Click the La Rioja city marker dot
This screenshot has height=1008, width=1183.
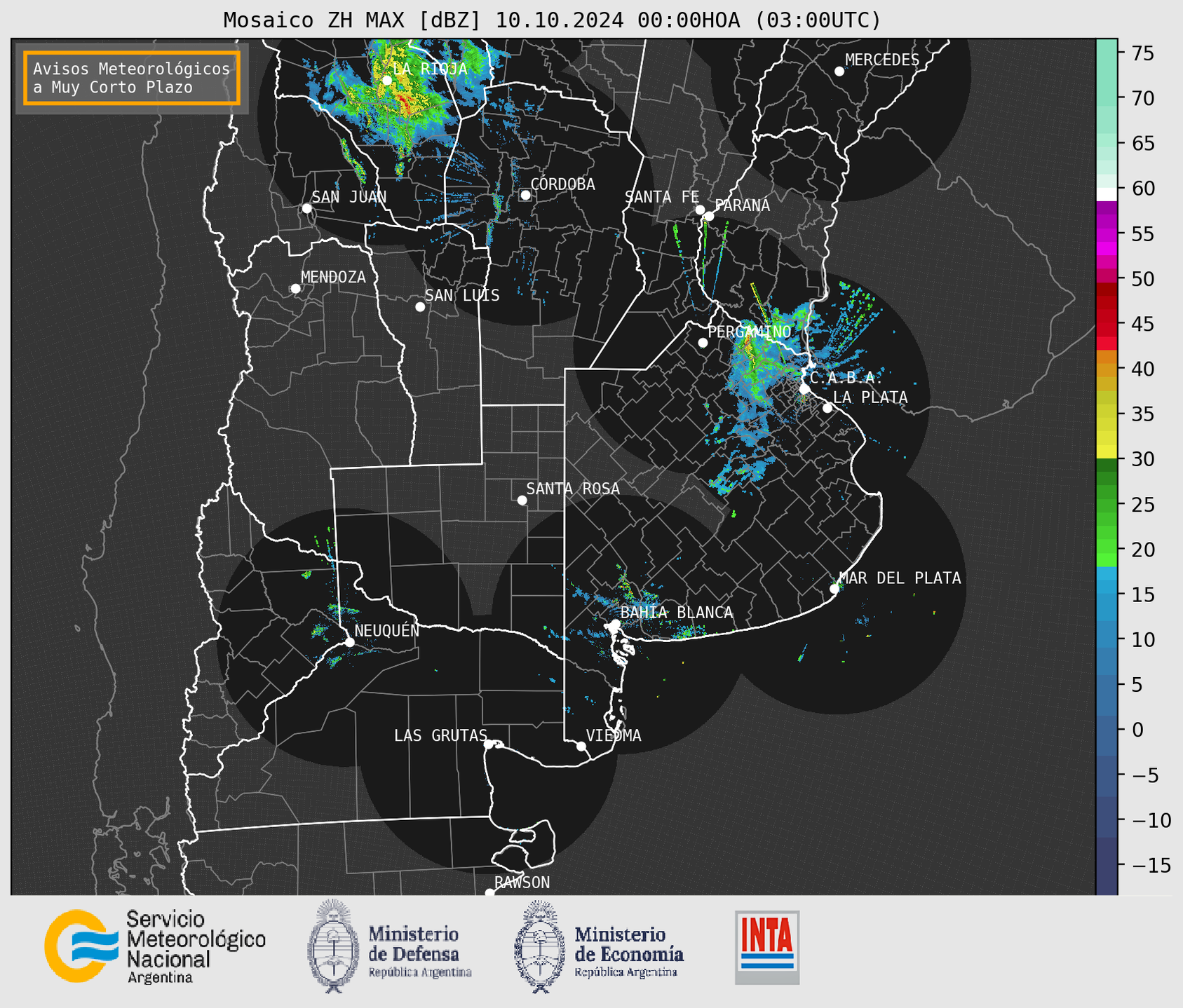pos(386,81)
